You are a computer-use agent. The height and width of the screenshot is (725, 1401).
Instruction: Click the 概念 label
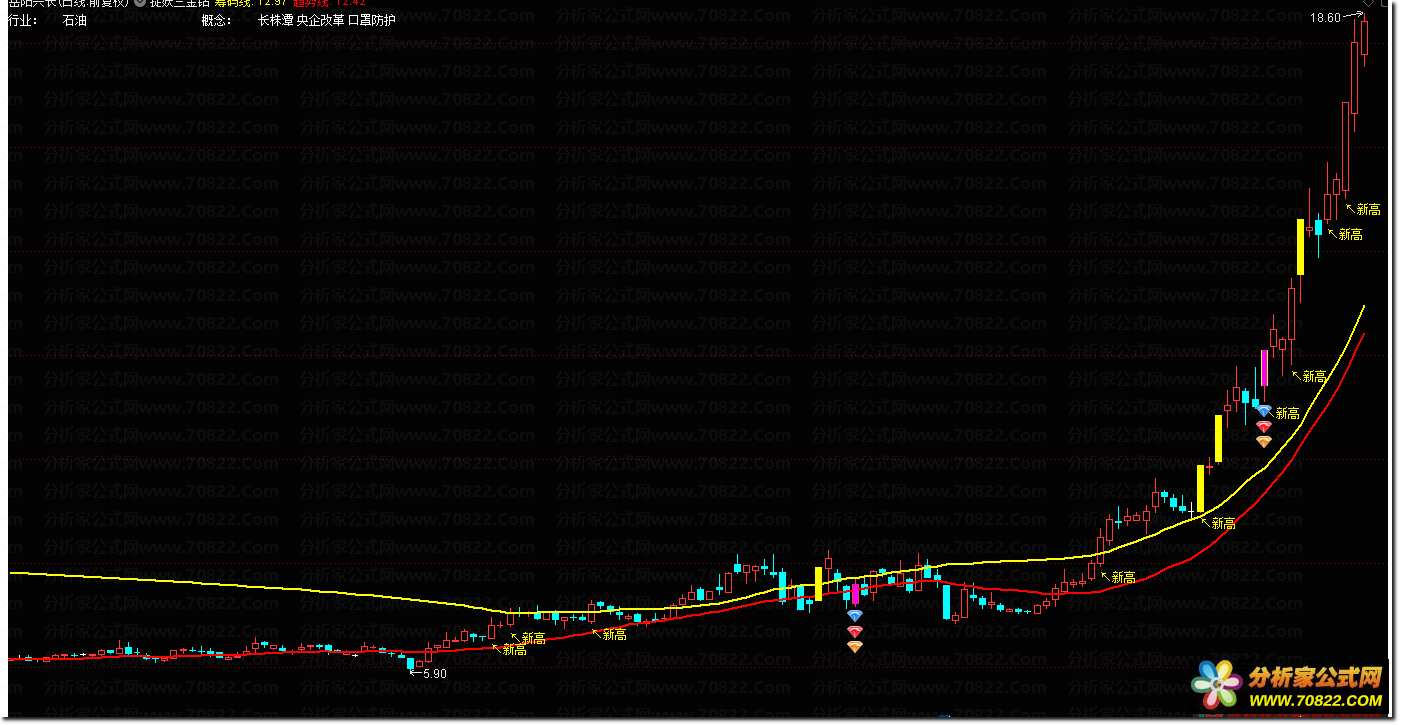pyautogui.click(x=215, y=20)
